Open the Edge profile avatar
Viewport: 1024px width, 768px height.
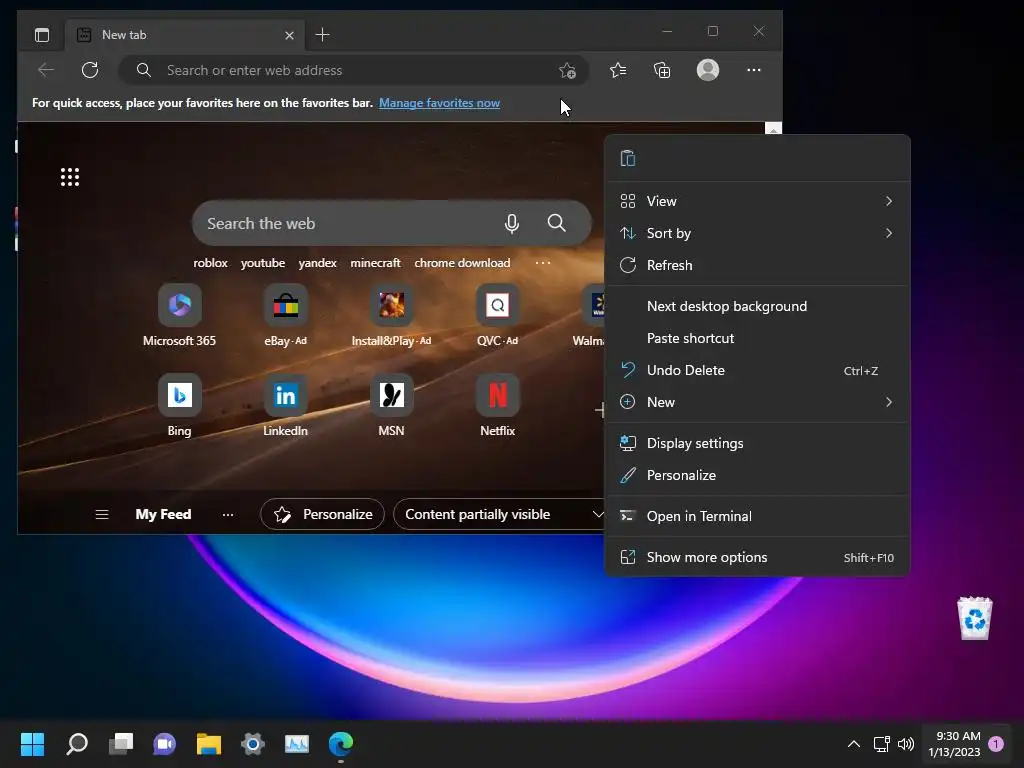point(708,70)
